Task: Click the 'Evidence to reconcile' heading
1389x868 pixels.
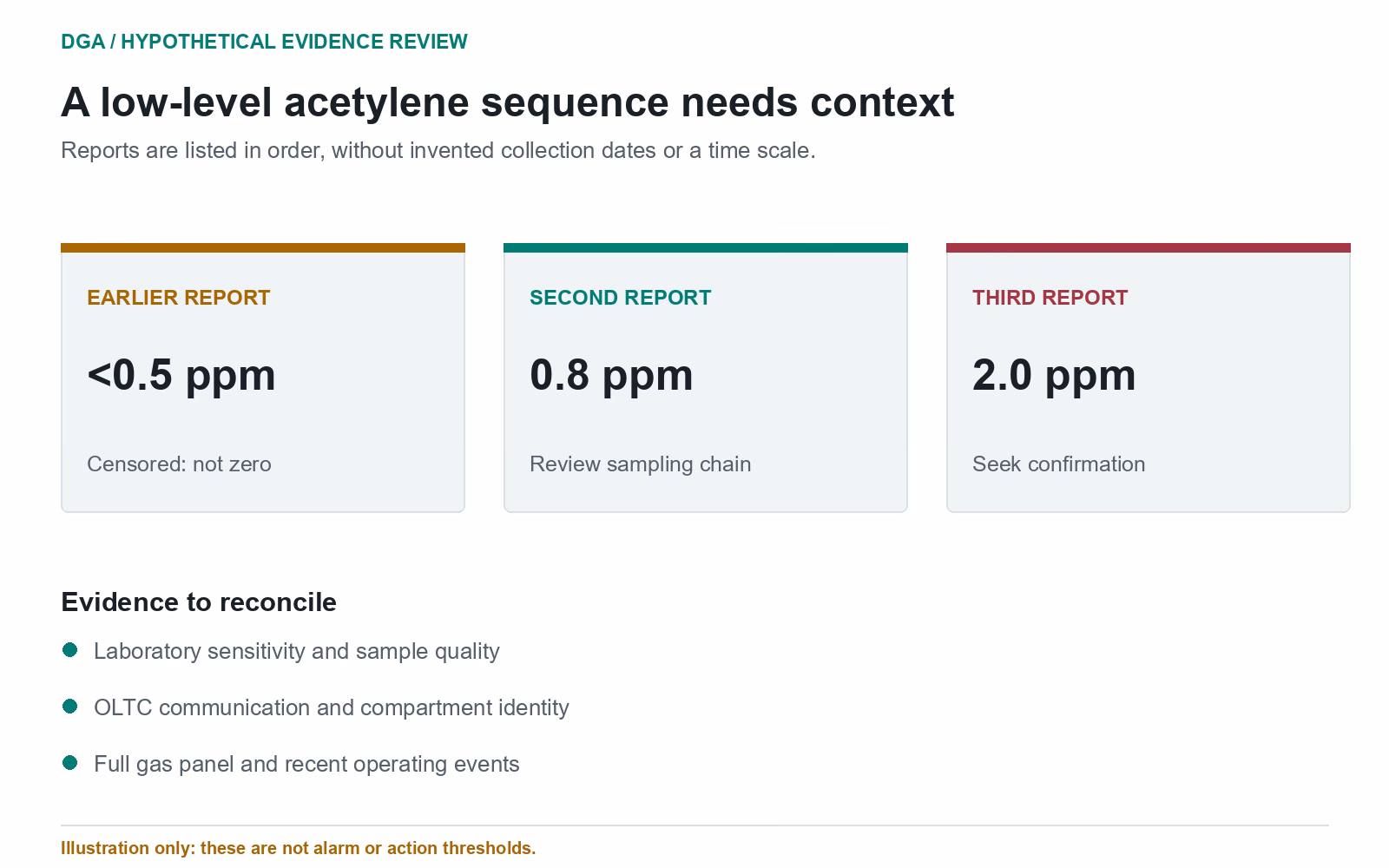Action: tap(199, 602)
